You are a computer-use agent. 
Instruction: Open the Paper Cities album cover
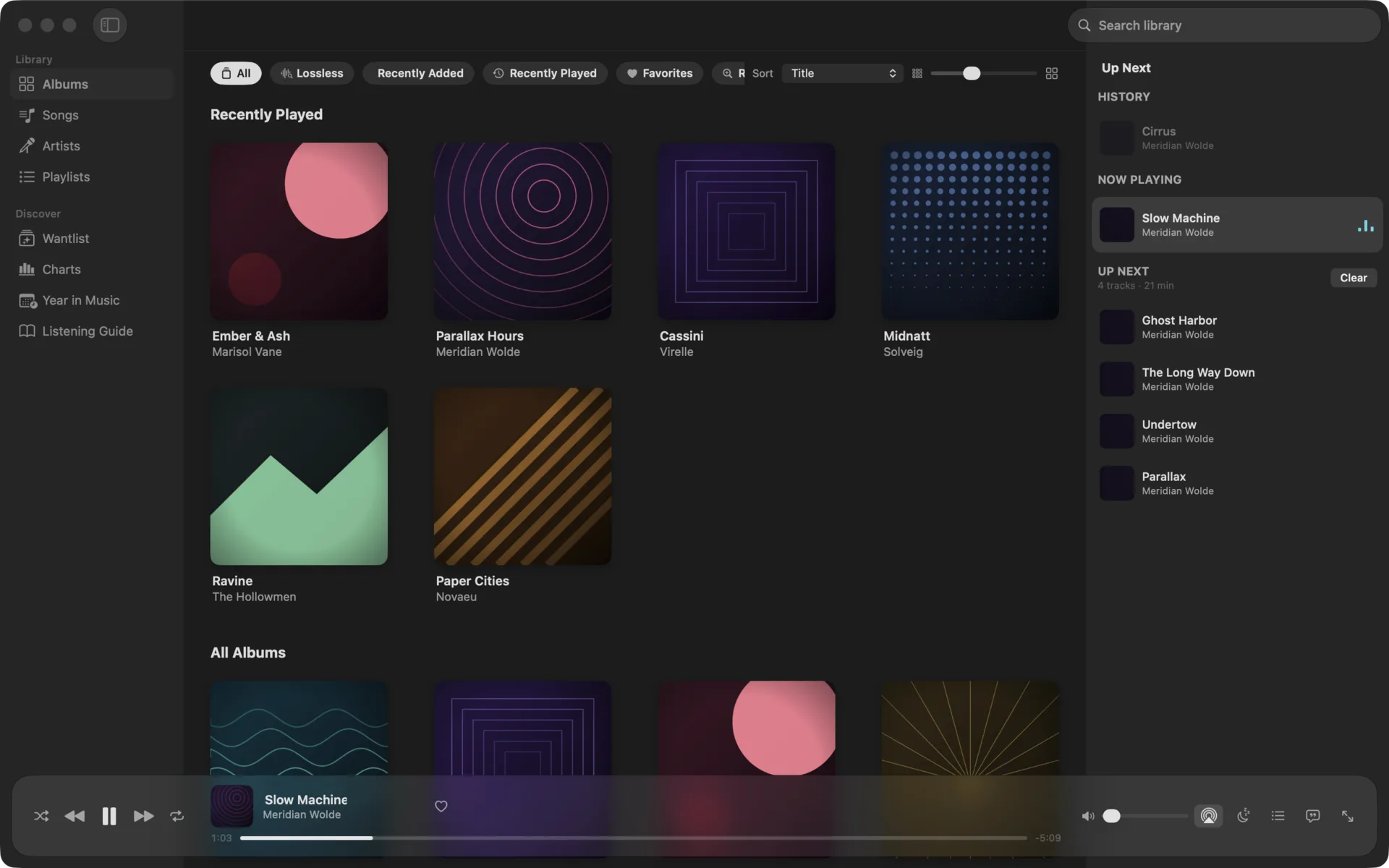(522, 477)
